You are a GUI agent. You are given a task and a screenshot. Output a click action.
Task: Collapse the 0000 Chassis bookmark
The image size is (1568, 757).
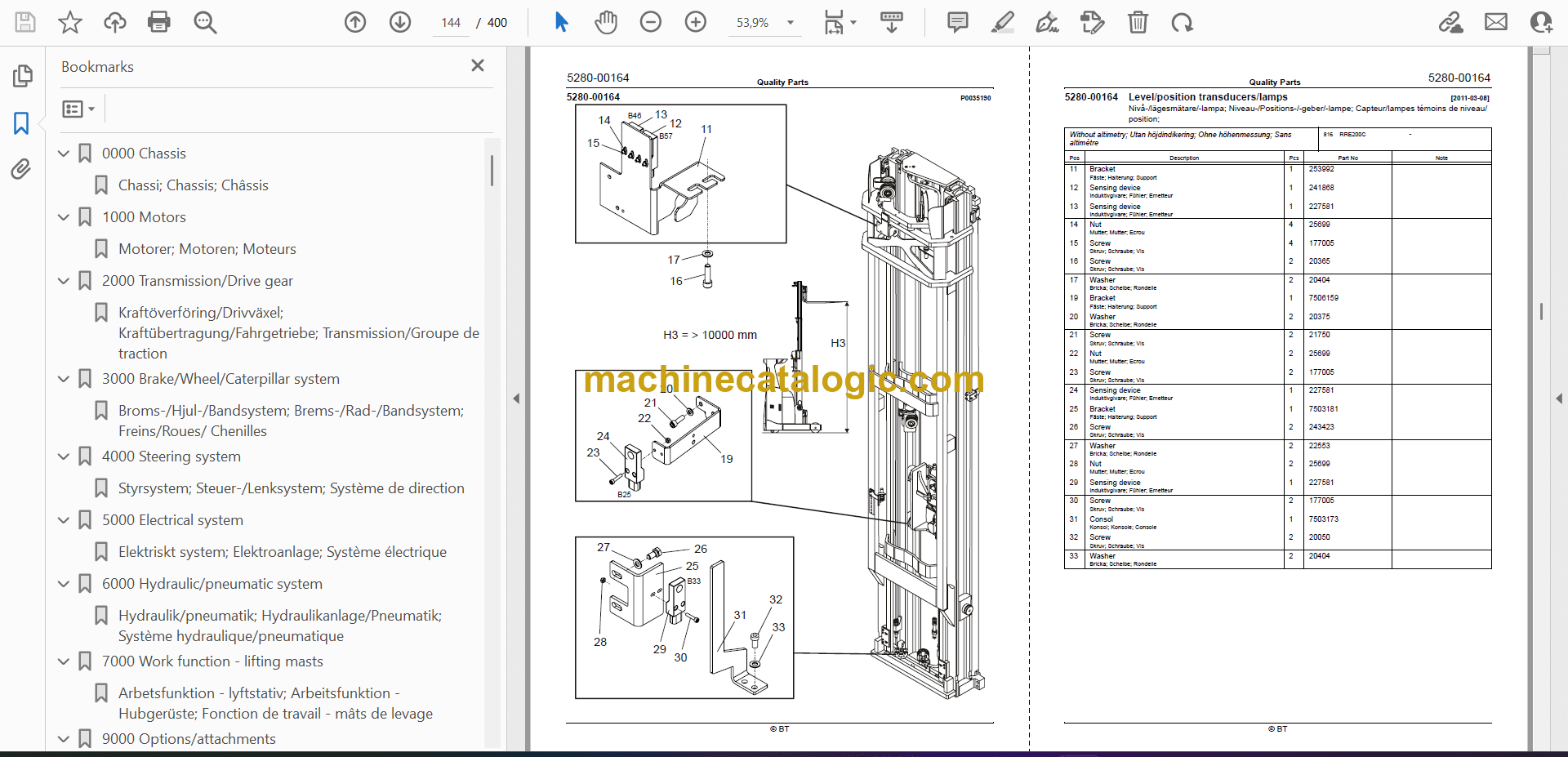click(64, 153)
